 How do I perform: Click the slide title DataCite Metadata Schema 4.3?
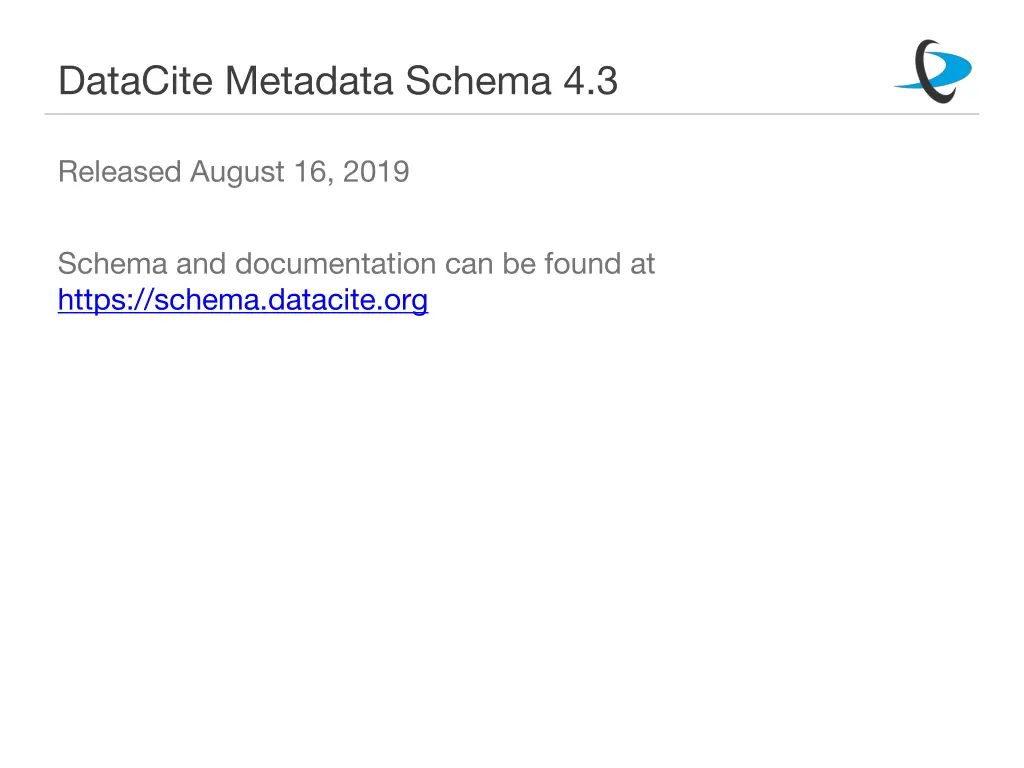click(338, 80)
